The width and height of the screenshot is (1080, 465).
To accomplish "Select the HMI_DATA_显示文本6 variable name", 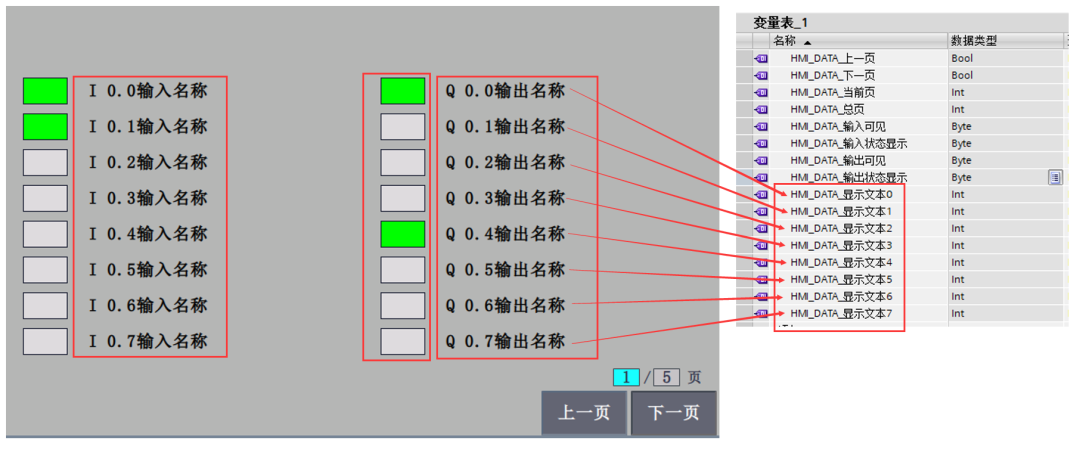I will click(x=842, y=296).
